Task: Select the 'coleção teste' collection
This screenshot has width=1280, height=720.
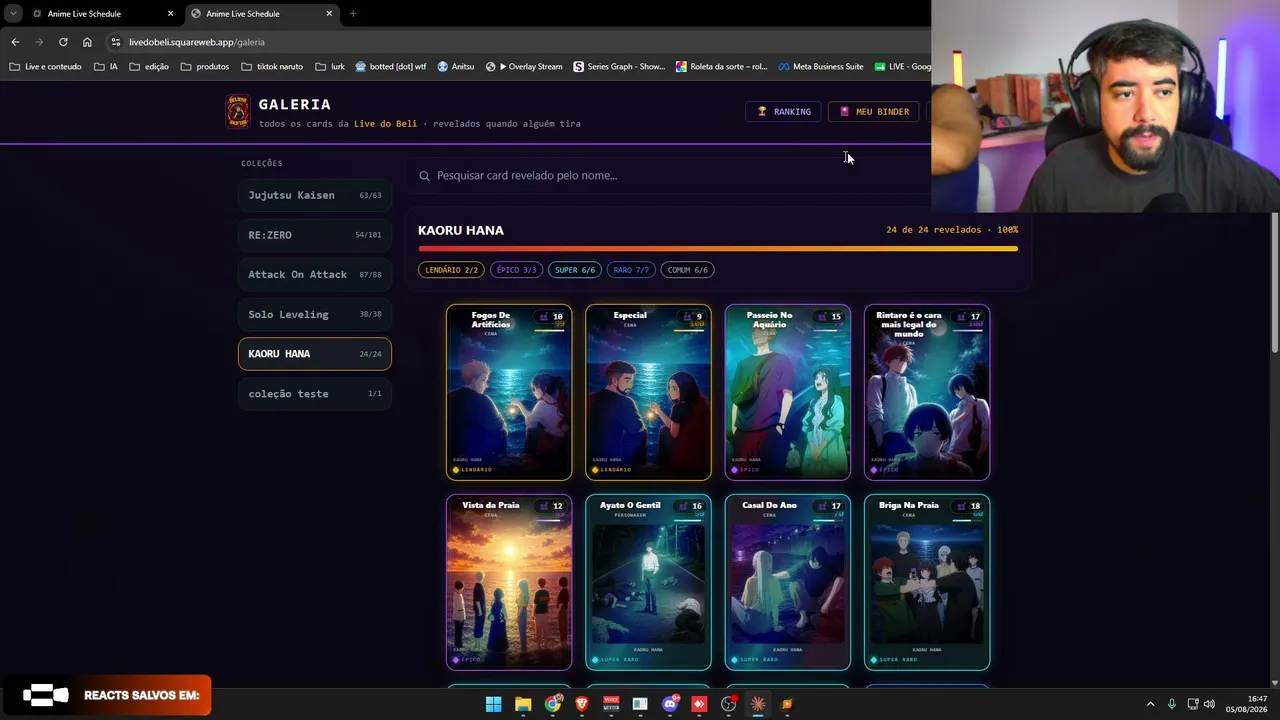Action: 315,394
